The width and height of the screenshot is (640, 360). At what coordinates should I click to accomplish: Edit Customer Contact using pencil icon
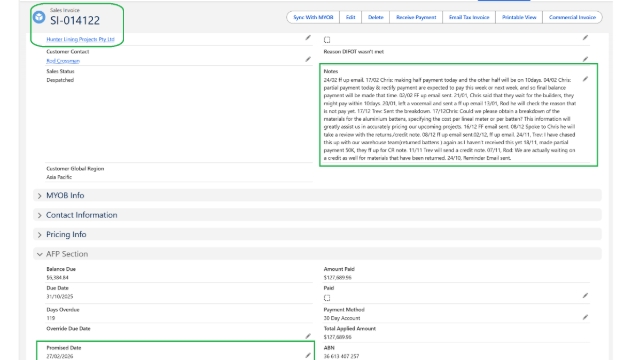(308, 59)
